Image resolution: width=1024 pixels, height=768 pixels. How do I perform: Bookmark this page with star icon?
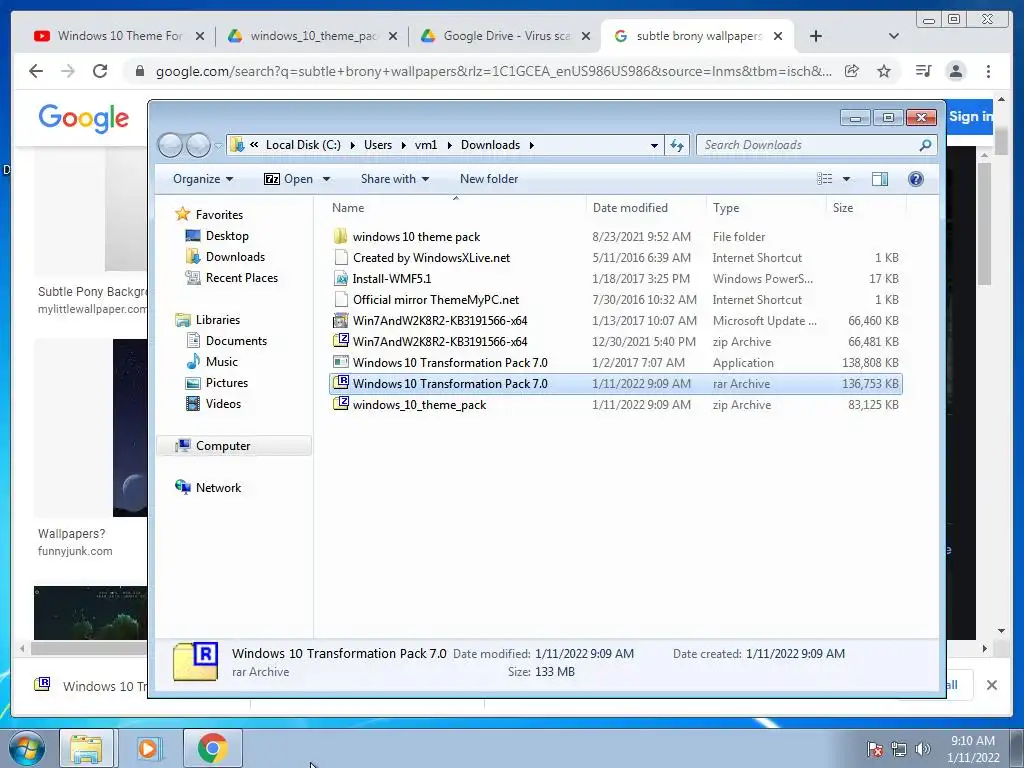tap(884, 71)
